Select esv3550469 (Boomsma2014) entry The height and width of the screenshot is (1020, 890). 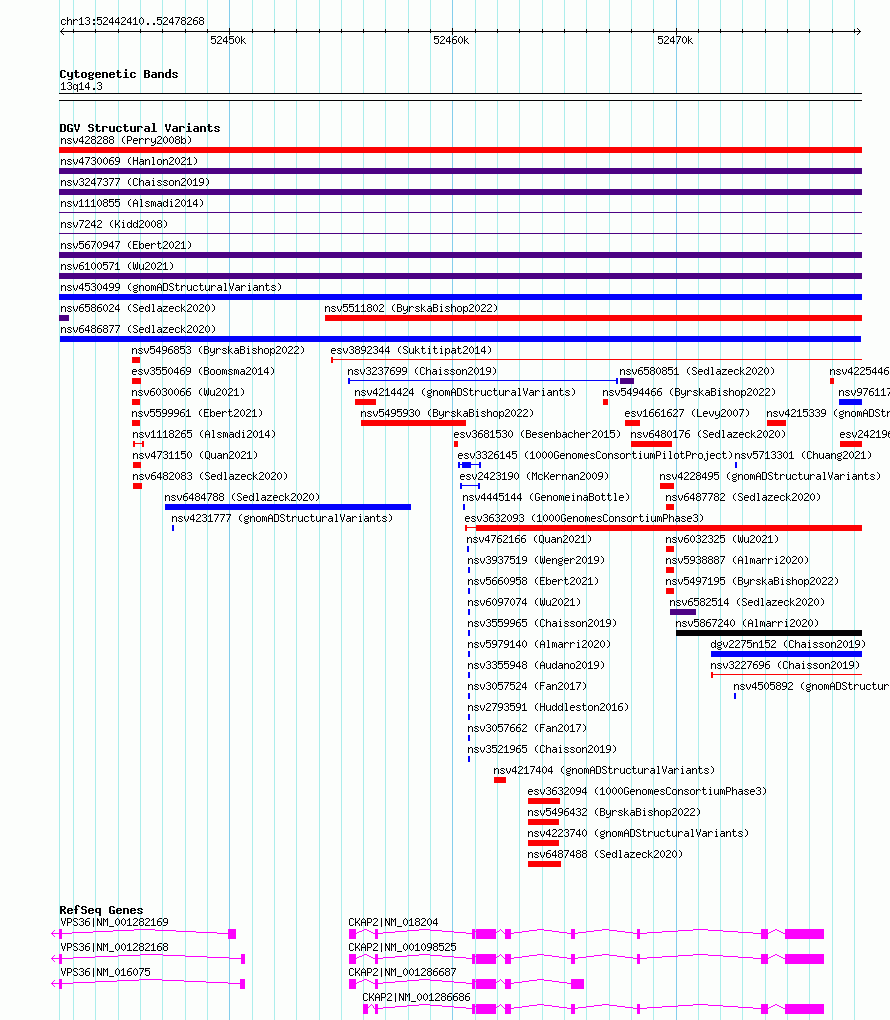[x=203, y=371]
